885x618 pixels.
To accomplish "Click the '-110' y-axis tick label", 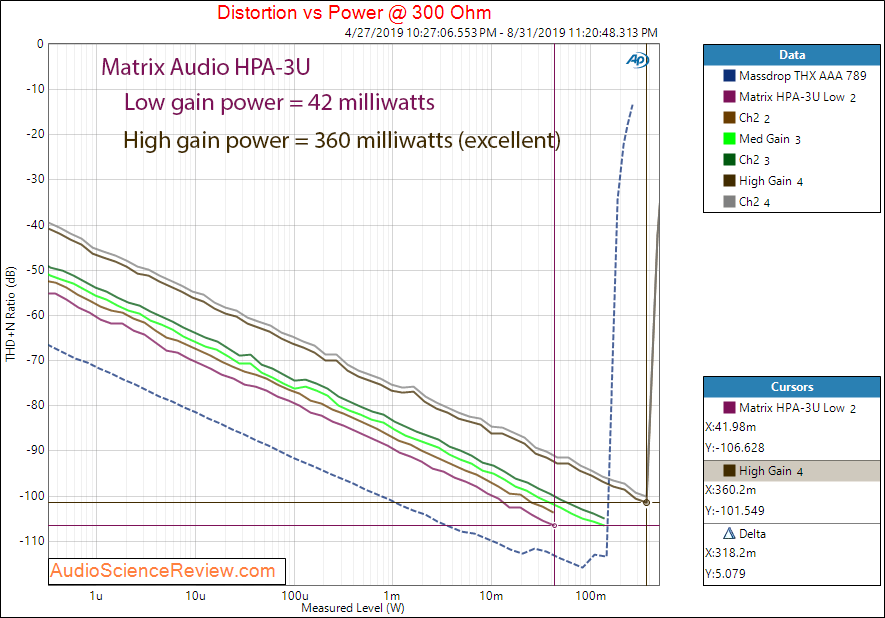I will (x=32, y=541).
